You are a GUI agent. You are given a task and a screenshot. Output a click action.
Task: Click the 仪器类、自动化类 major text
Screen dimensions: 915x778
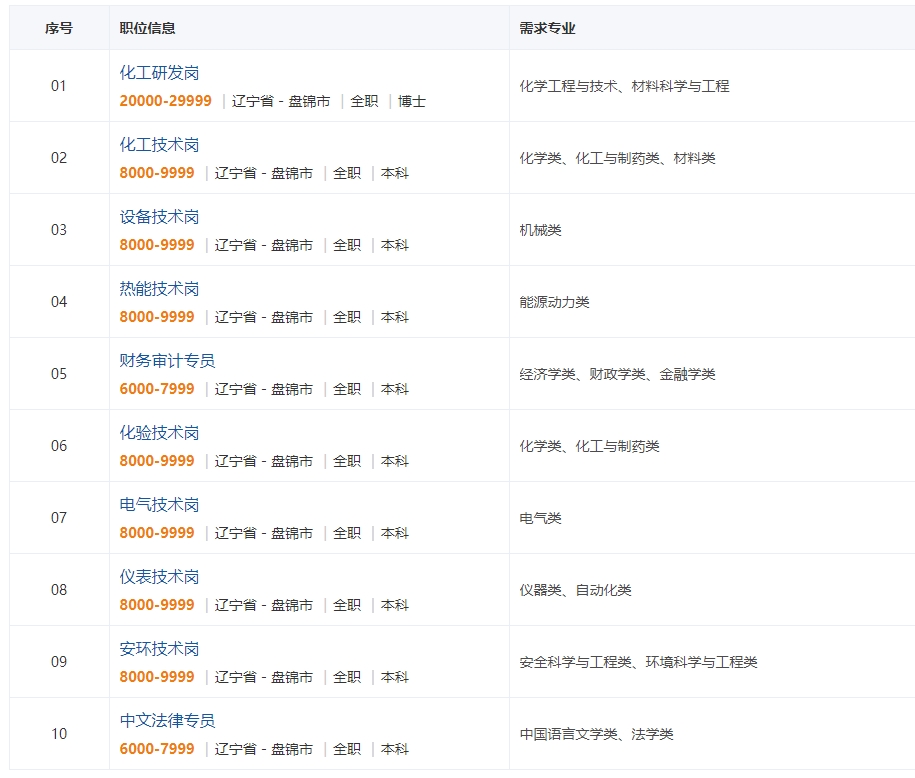point(575,590)
